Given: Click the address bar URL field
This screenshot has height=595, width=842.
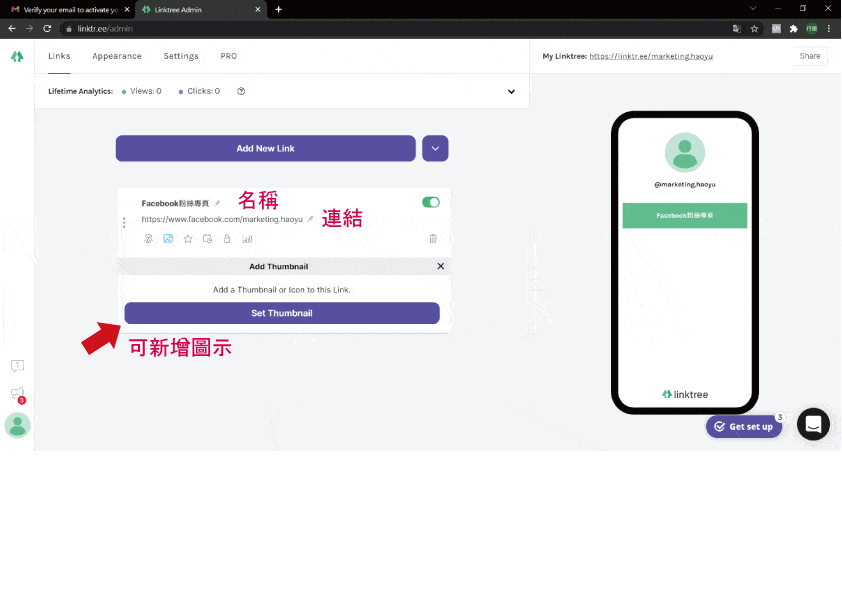Looking at the screenshot, I should pos(395,28).
